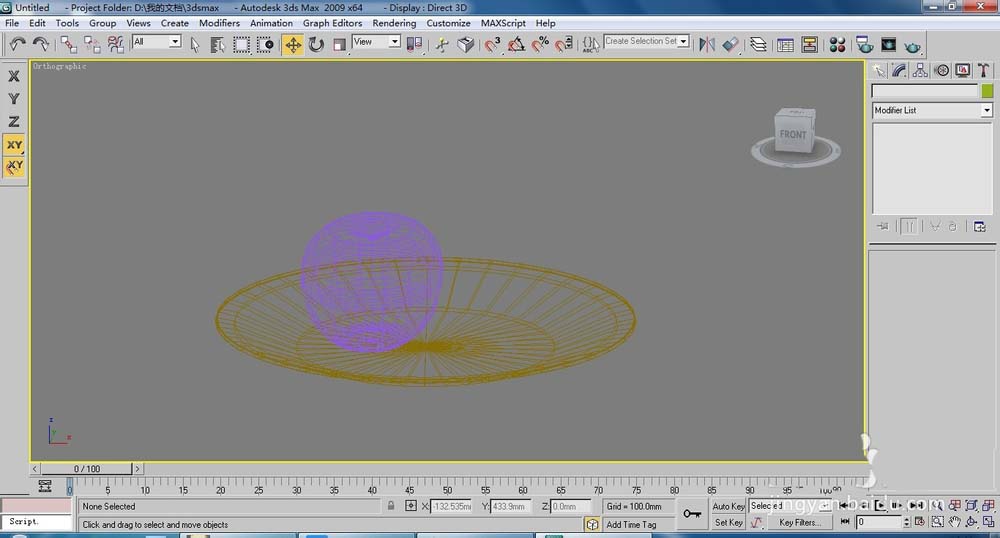Activate the Unlink Selection tool
1000x538 pixels.
pos(92,44)
